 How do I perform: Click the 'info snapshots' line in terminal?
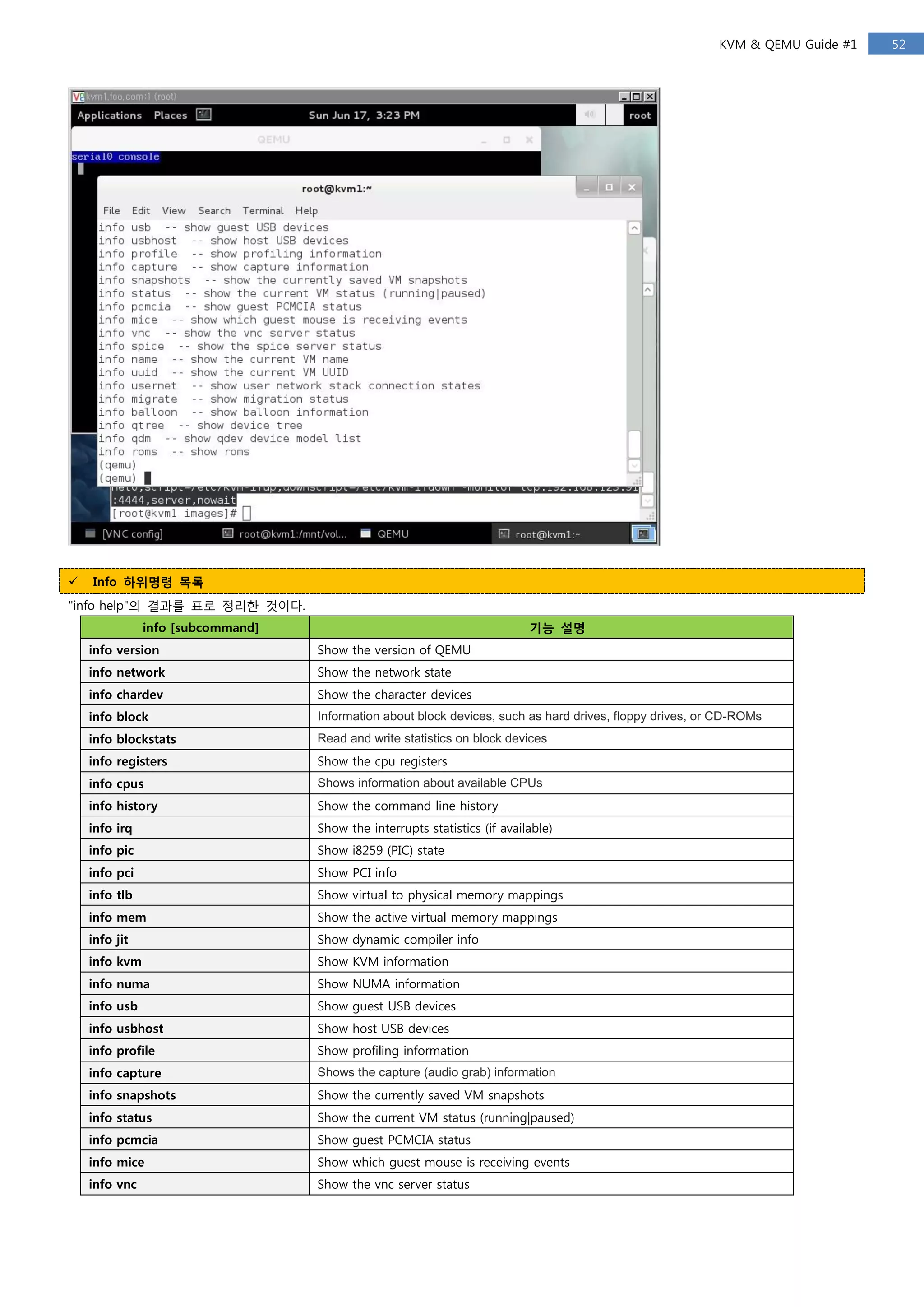click(x=283, y=280)
